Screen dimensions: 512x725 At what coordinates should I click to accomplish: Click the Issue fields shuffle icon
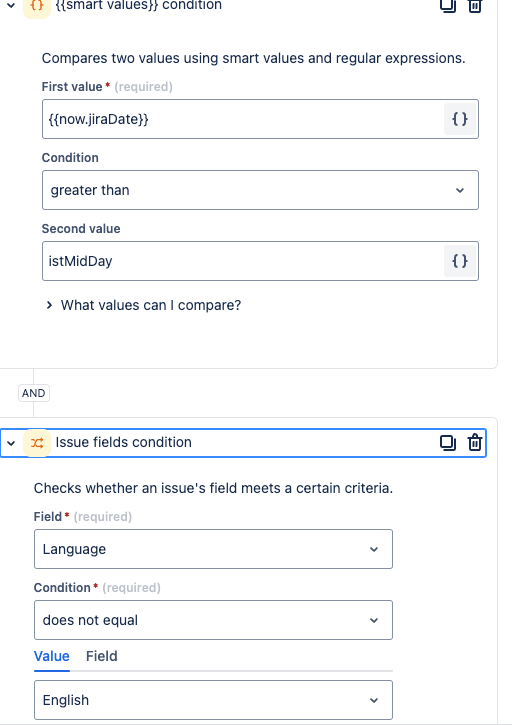(37, 443)
